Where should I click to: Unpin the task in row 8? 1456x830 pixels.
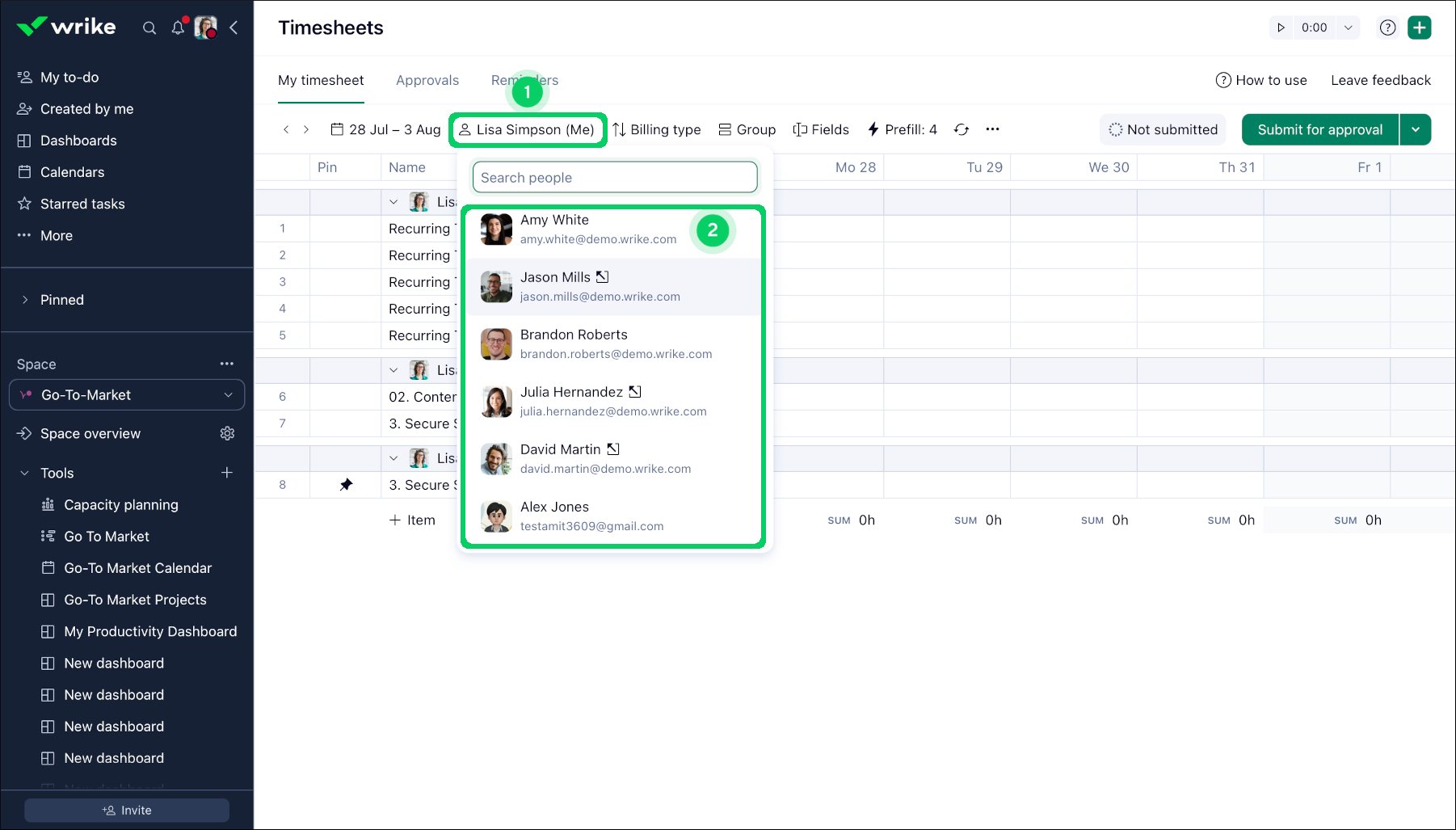tap(346, 485)
